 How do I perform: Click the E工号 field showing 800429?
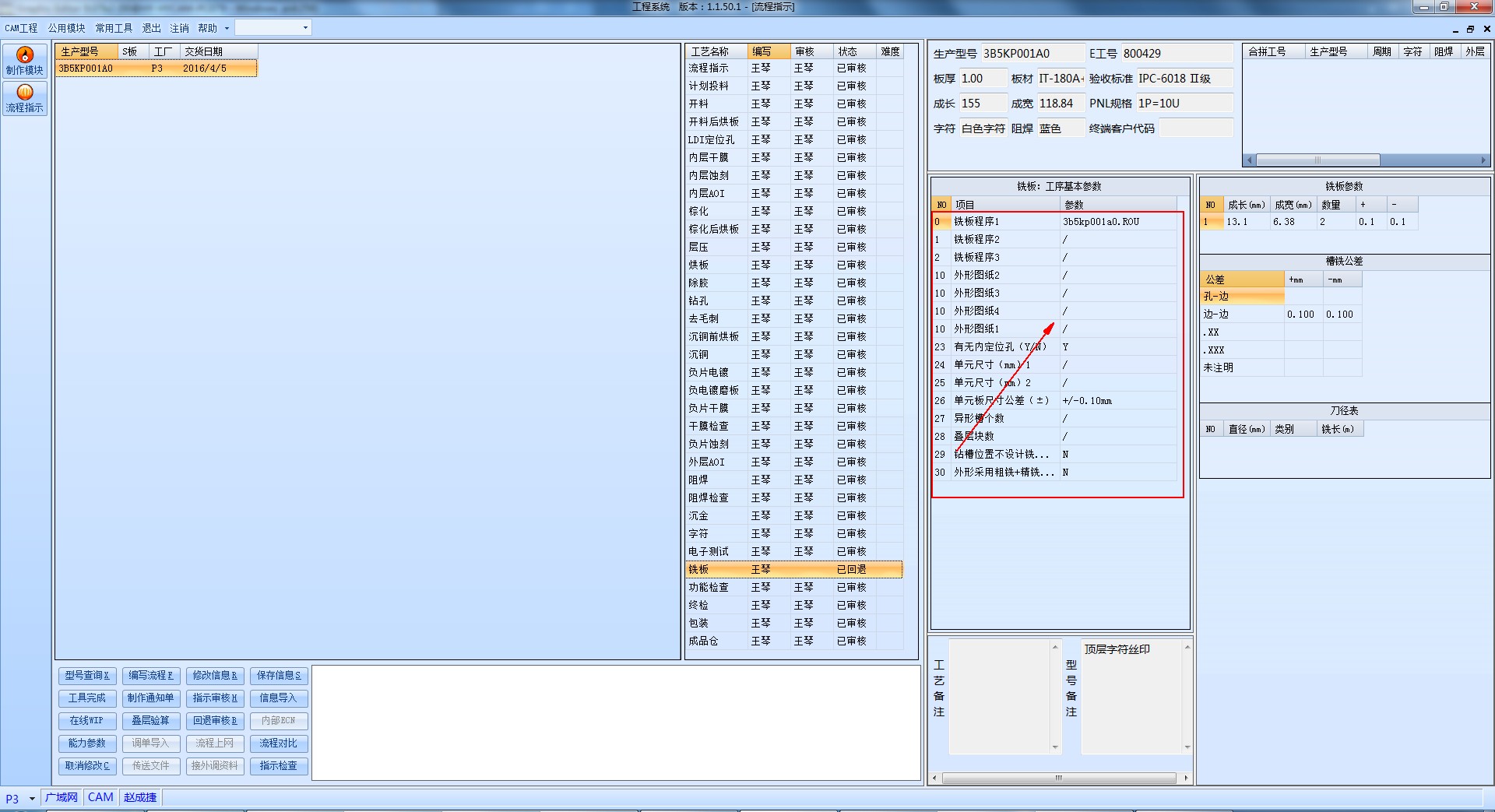[x=1177, y=54]
